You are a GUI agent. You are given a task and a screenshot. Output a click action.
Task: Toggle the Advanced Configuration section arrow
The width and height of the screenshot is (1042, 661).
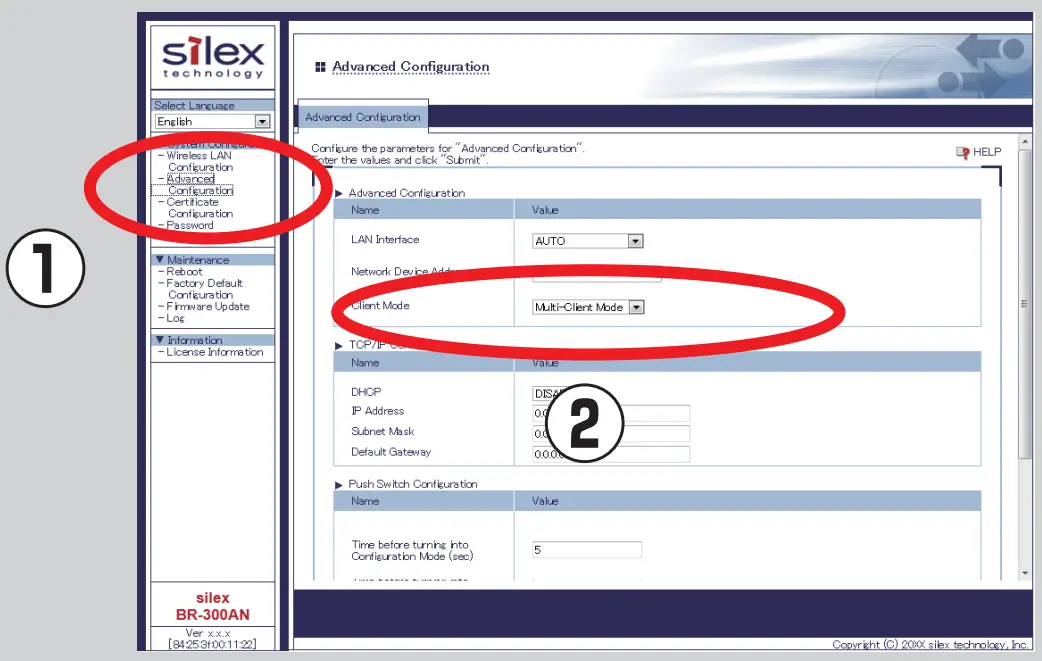339,193
